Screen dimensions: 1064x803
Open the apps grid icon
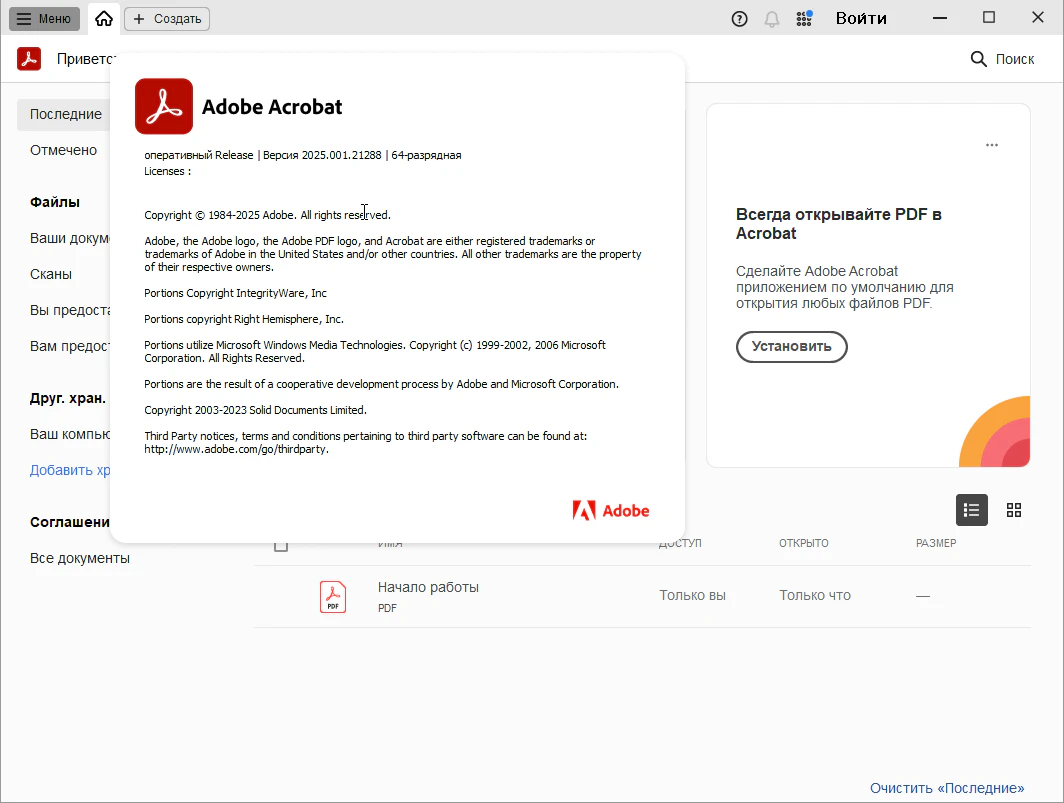click(x=804, y=18)
